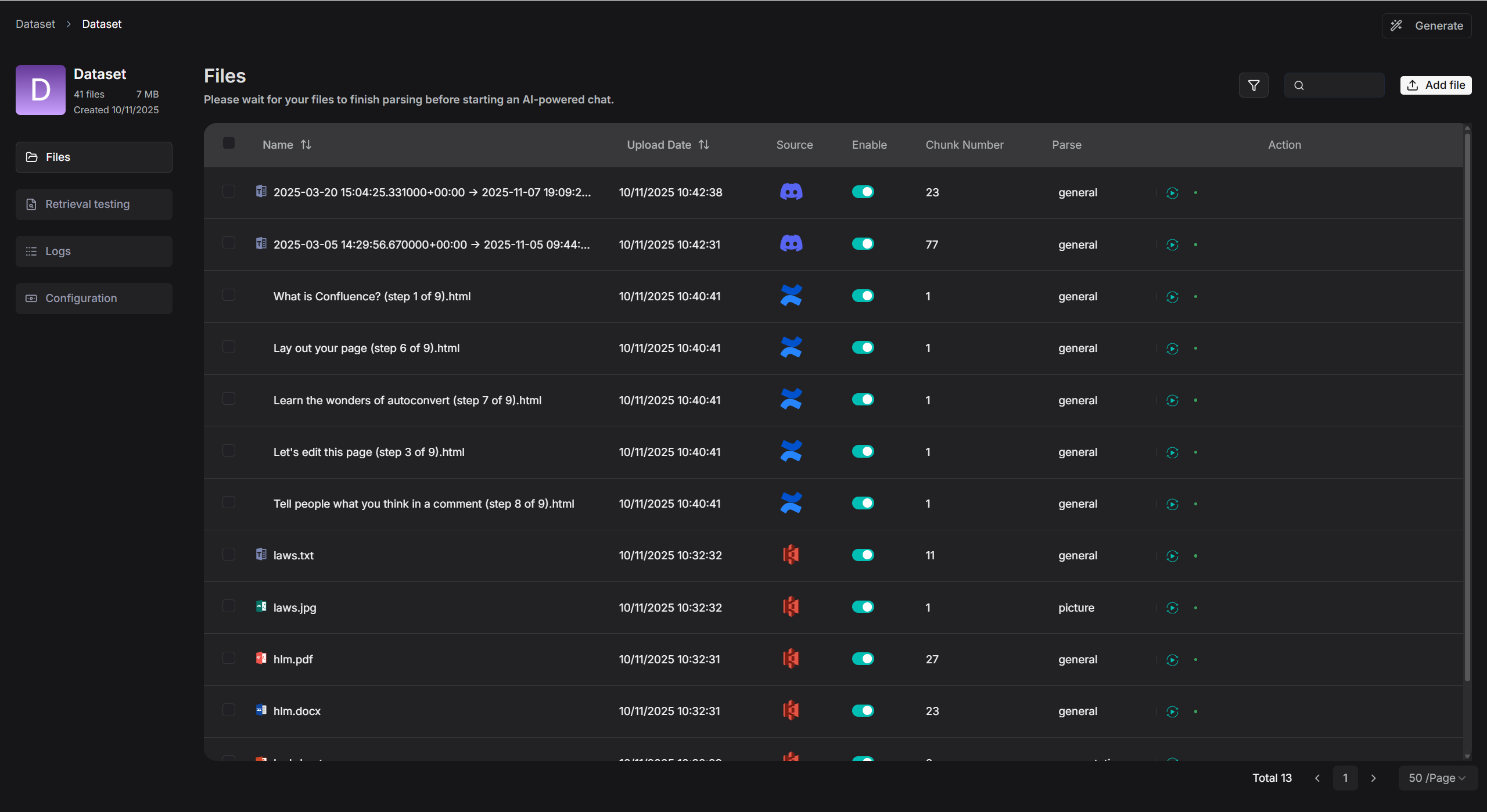Image resolution: width=1487 pixels, height=812 pixels.
Task: Click the Add file button
Action: point(1435,85)
